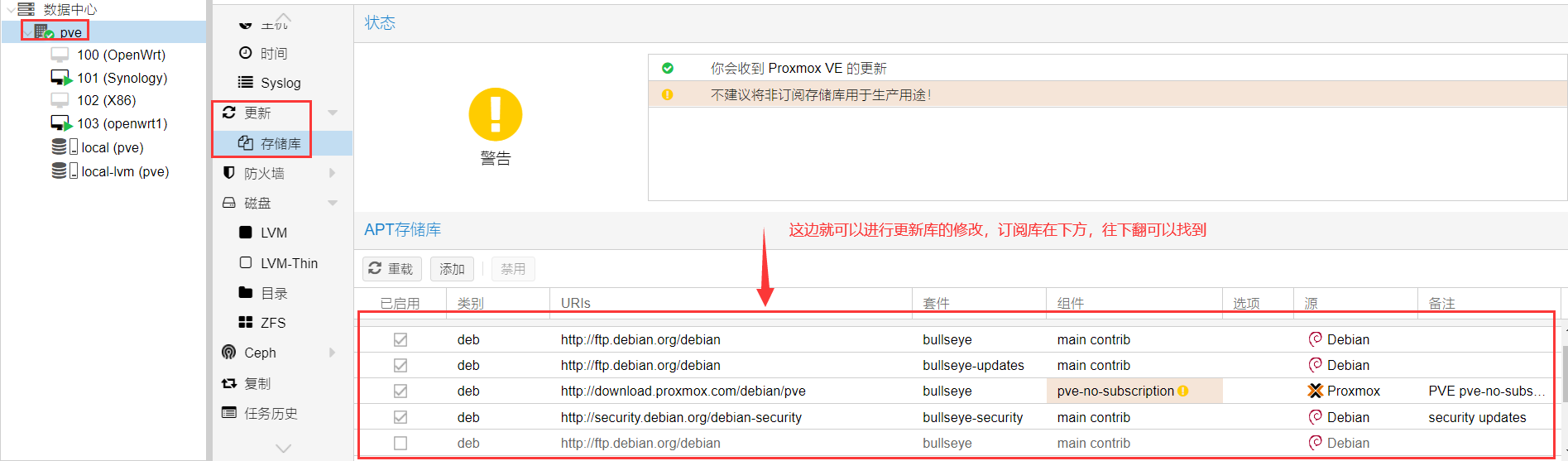Click the sidebar scroll-up chevron
Viewport: 1568px width, 461px height.
point(284,18)
